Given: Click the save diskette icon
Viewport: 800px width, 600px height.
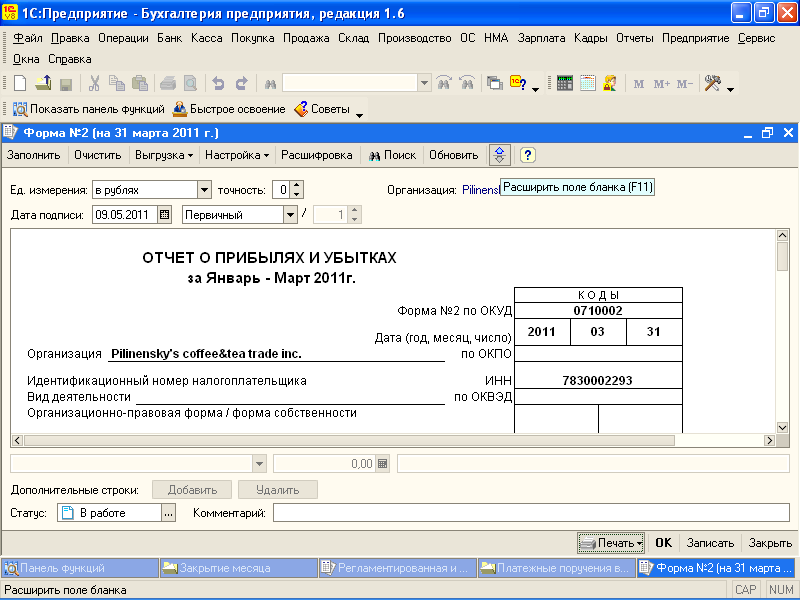Looking at the screenshot, I should [x=66, y=84].
